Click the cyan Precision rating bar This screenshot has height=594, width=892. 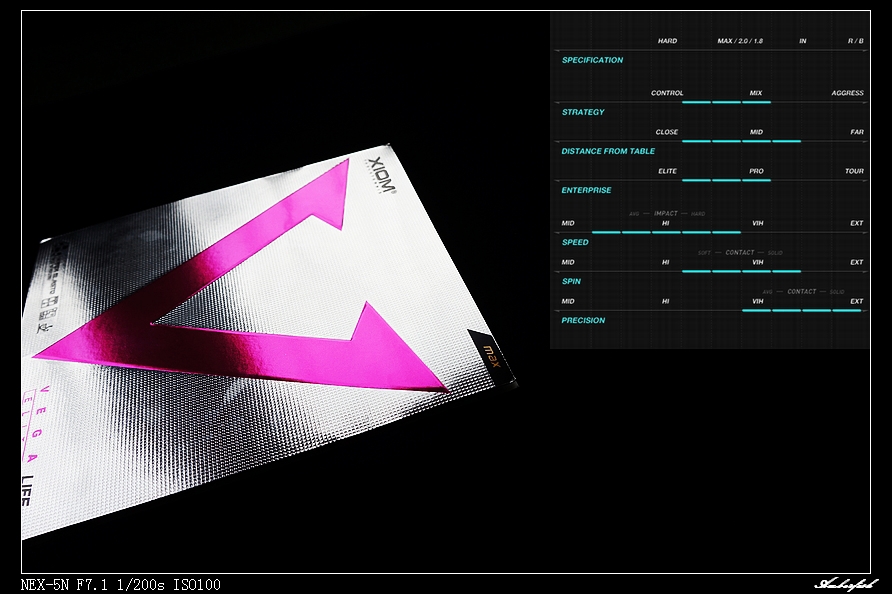point(802,310)
